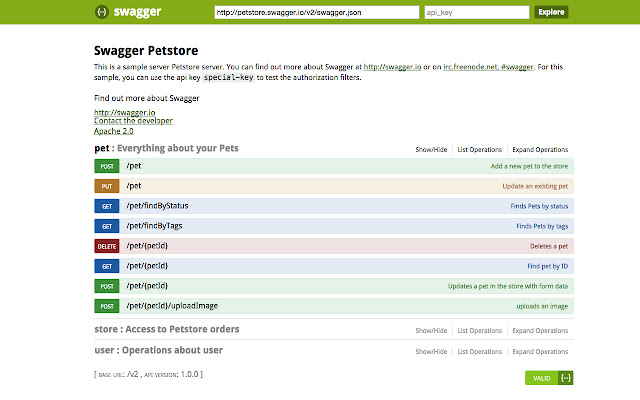Click the Swagger Petstore title
This screenshot has height=400, width=640.
pyautogui.click(x=146, y=51)
